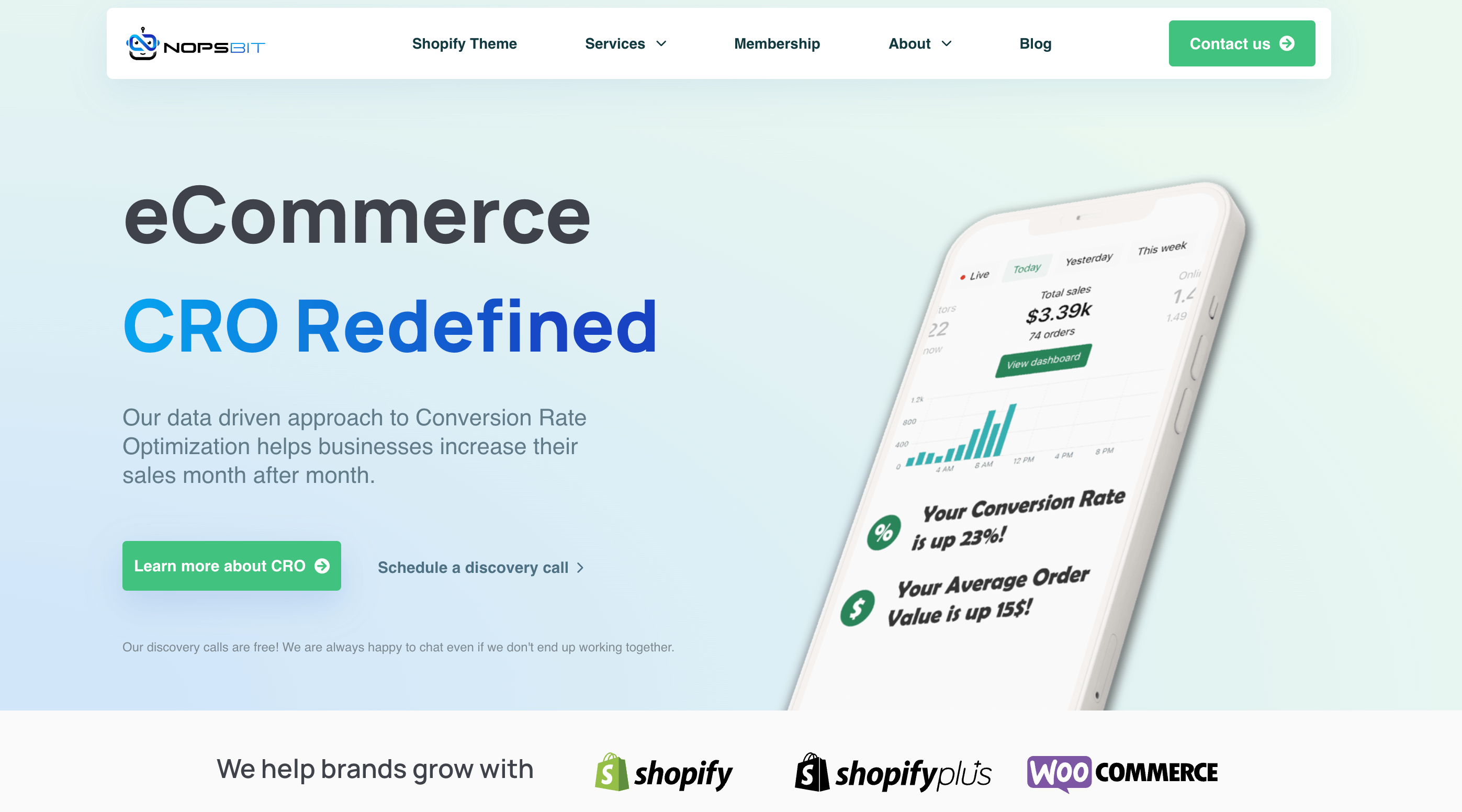The height and width of the screenshot is (812, 1462).
Task: Click the Schedule a discovery call chevron
Action: coord(582,567)
